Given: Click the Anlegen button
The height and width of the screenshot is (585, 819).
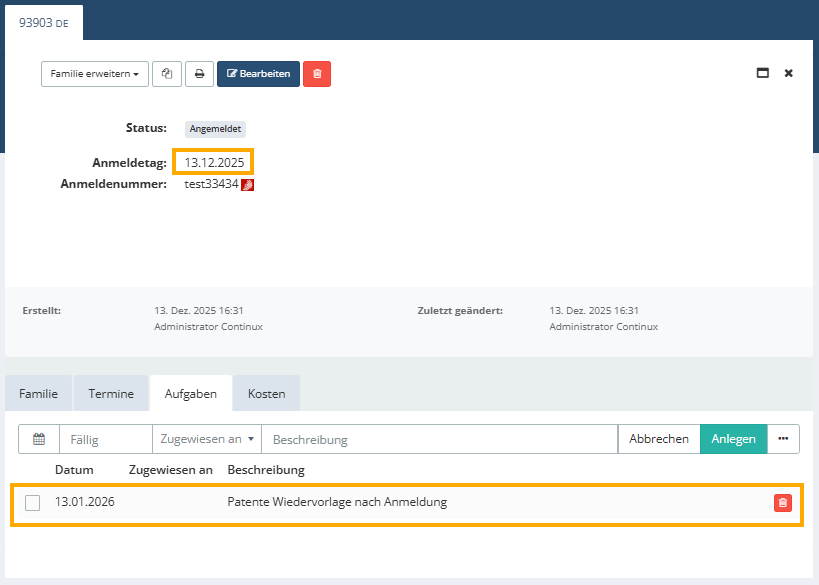Looking at the screenshot, I should tap(733, 439).
